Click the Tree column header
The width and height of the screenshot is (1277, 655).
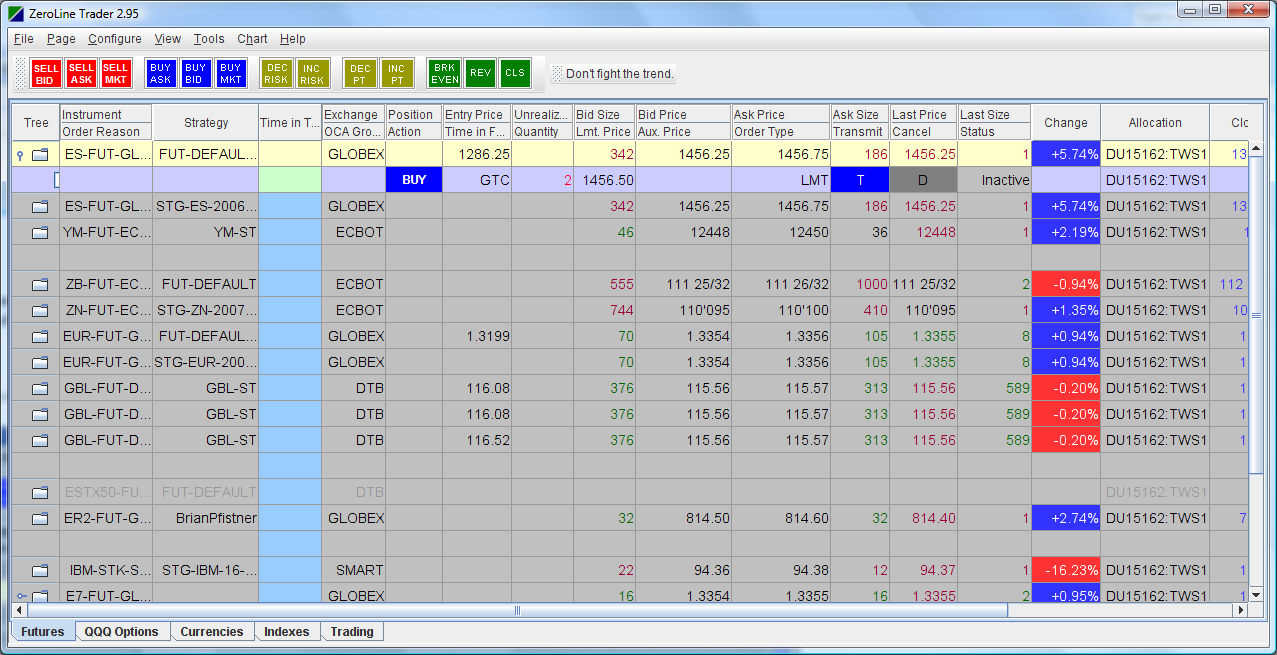[x=36, y=123]
